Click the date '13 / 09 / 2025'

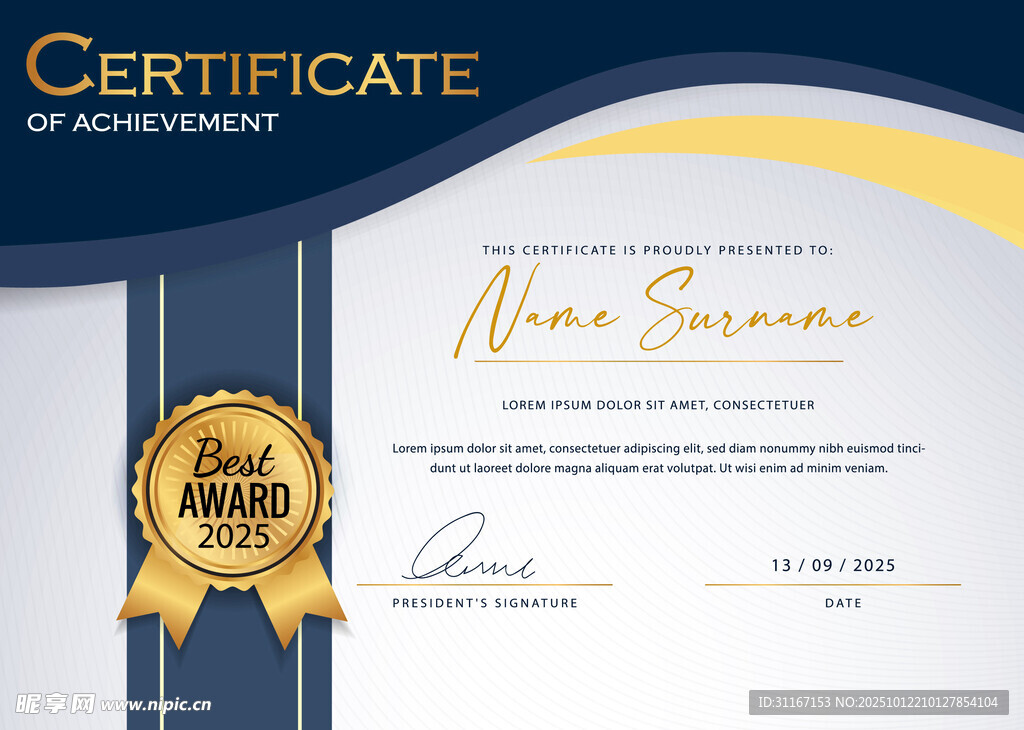pyautogui.click(x=833, y=565)
